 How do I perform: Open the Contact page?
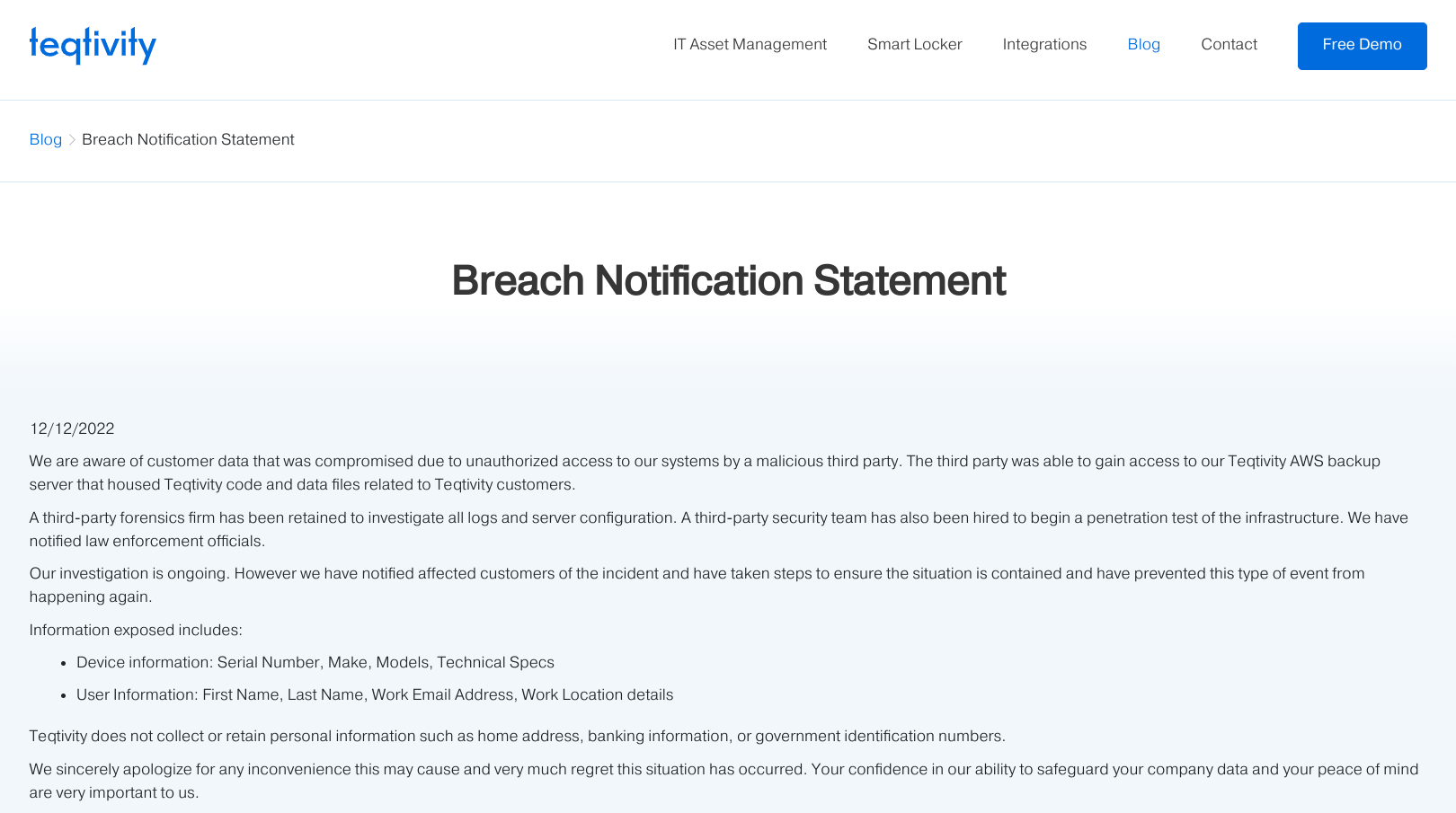pos(1229,44)
